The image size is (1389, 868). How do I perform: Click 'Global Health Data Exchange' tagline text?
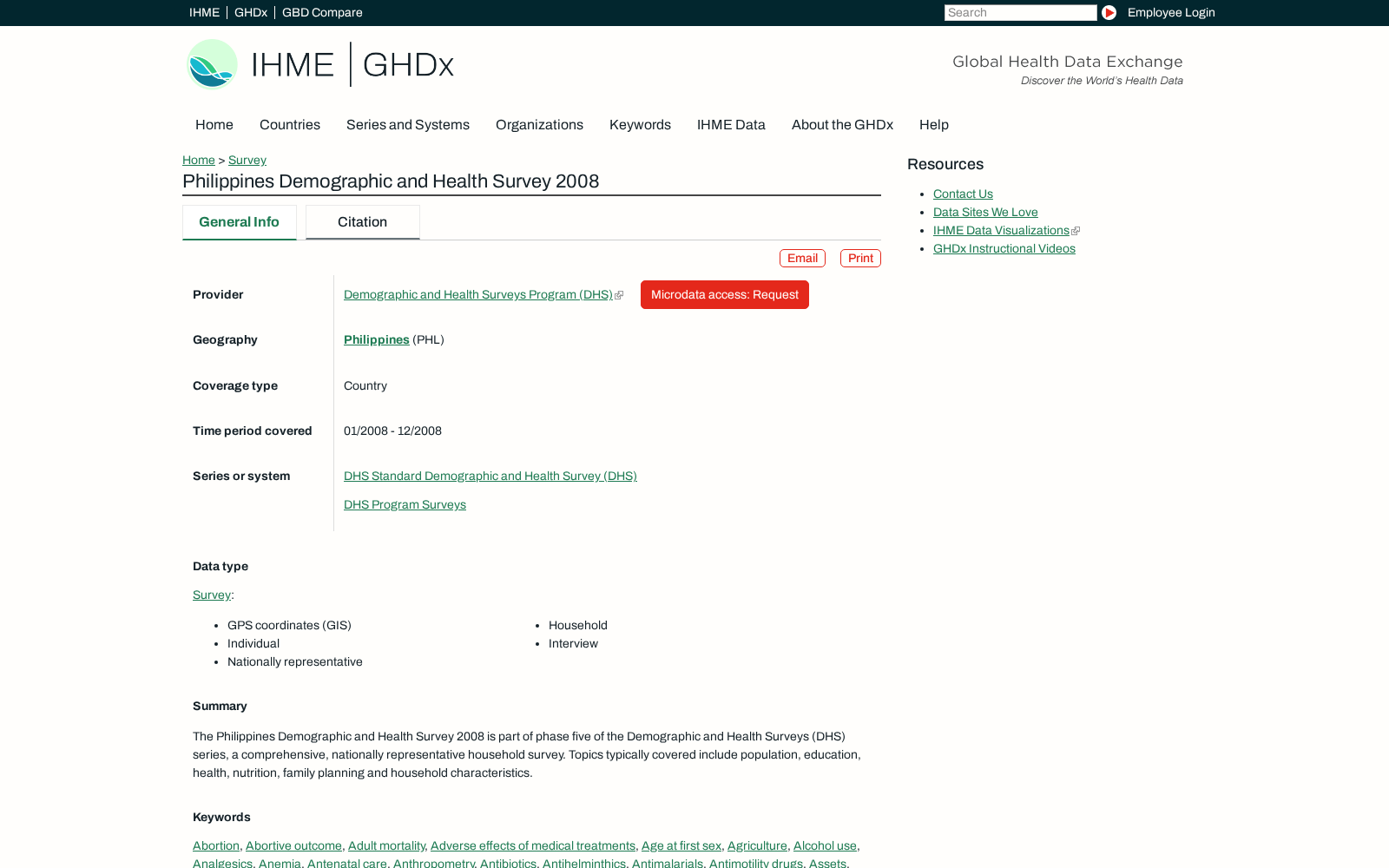(x=1068, y=62)
